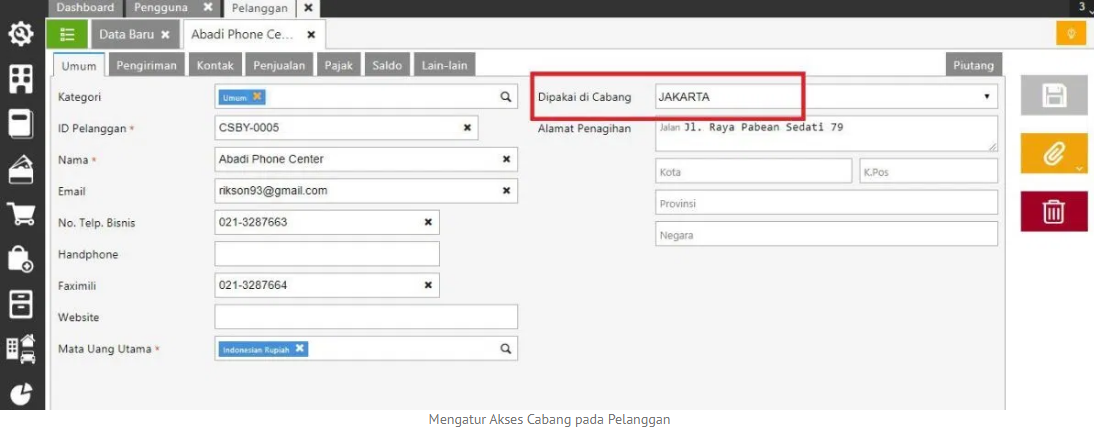Click the gray floppy disk save button

pyautogui.click(x=1053, y=96)
